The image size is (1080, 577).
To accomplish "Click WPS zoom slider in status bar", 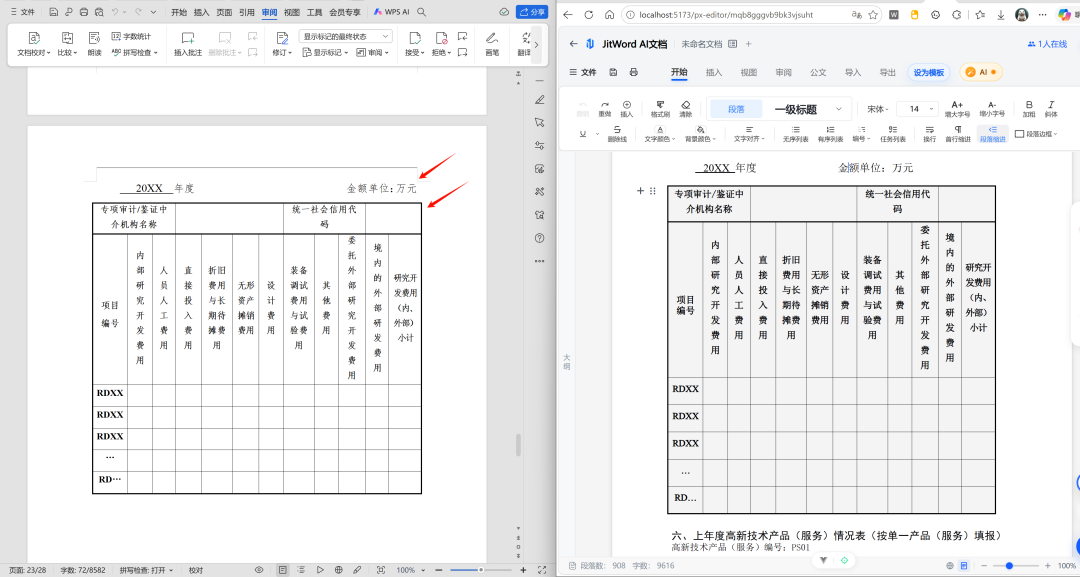I will pyautogui.click(x=481, y=570).
